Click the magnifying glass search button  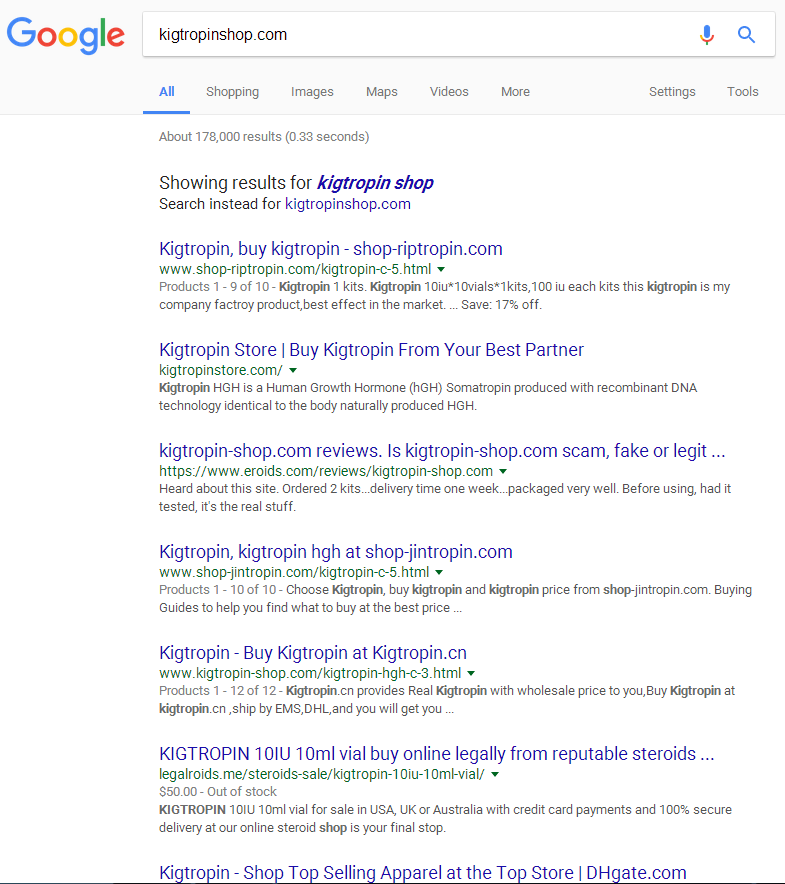coord(746,35)
